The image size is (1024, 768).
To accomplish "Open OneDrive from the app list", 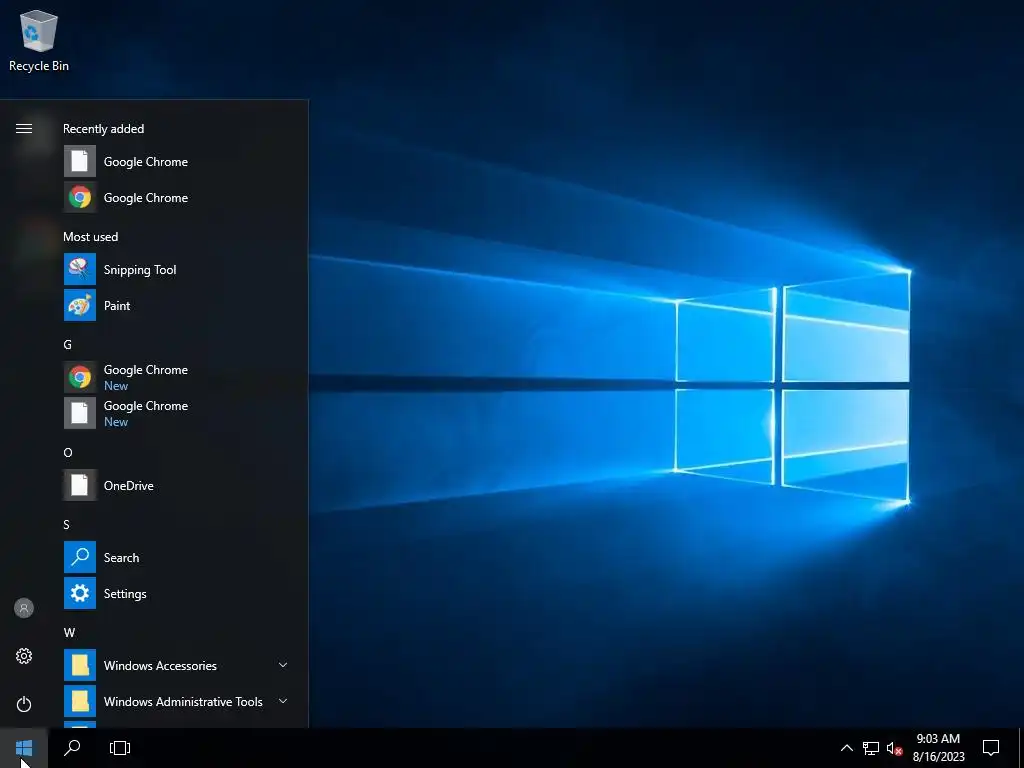I will tap(175, 485).
